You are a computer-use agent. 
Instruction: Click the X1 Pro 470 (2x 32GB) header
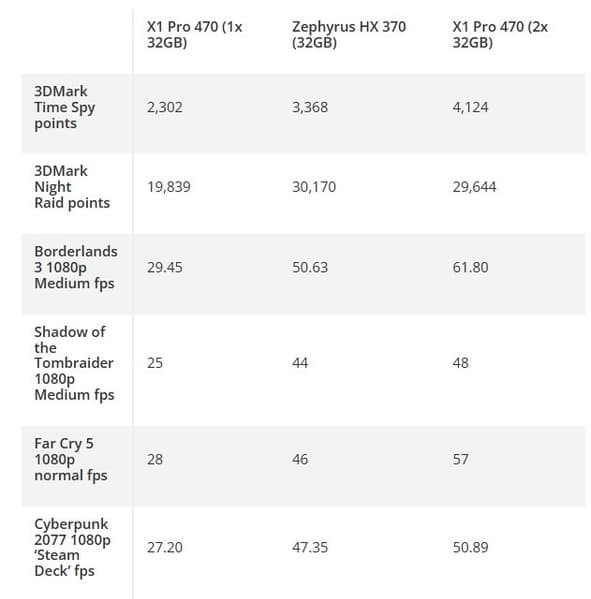point(500,34)
